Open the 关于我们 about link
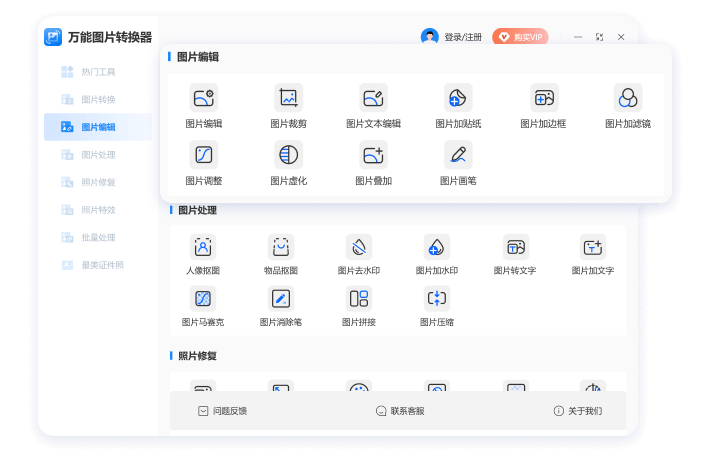Screen dimensions: 706x469 pos(578,411)
